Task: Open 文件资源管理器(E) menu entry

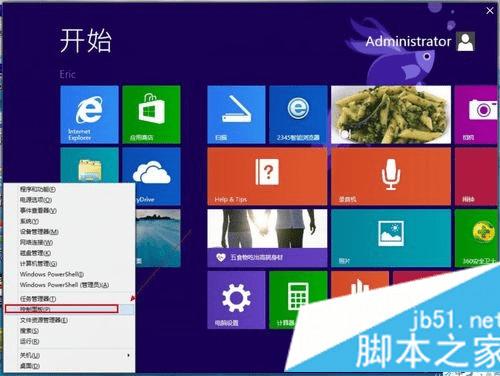Action: (69, 320)
